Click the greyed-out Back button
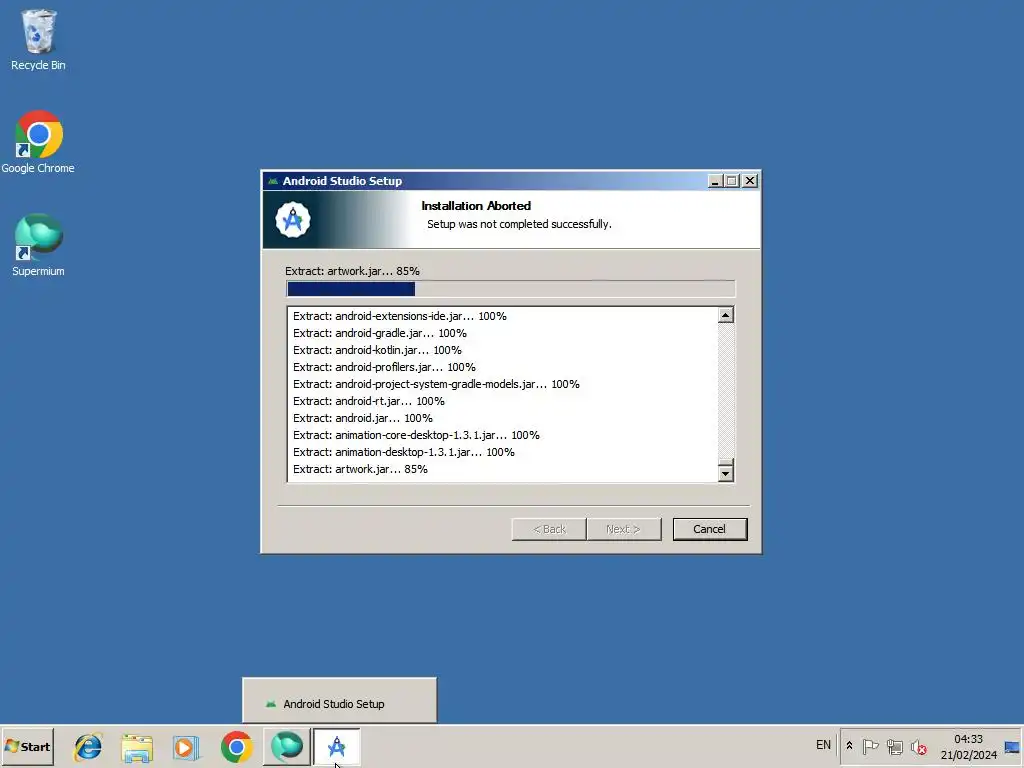 click(x=549, y=529)
